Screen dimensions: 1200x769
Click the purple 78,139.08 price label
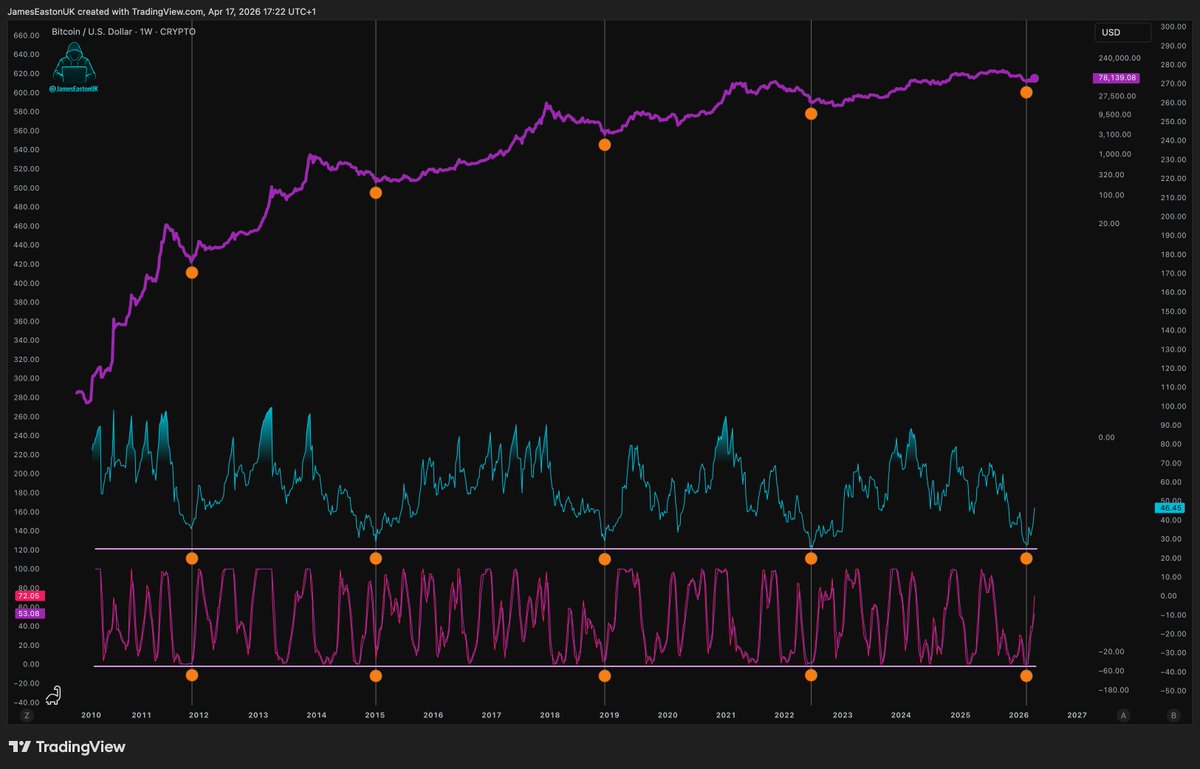[1117, 78]
